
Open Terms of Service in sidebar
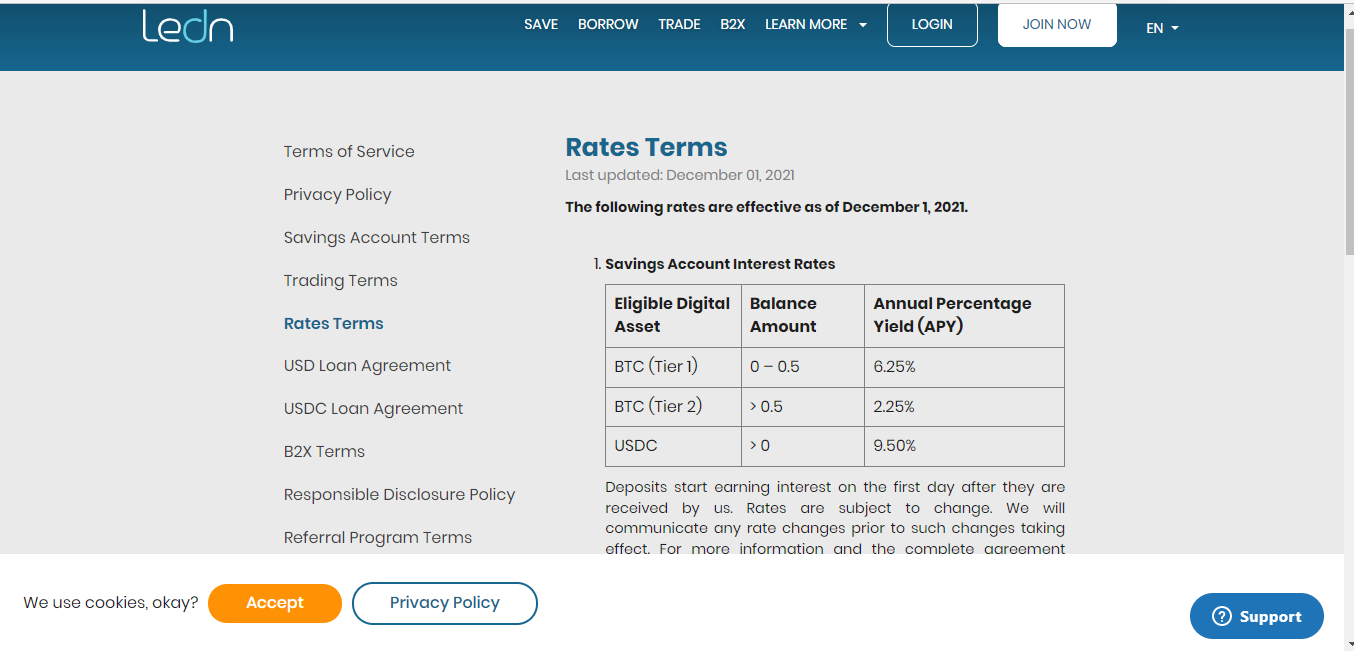(349, 152)
